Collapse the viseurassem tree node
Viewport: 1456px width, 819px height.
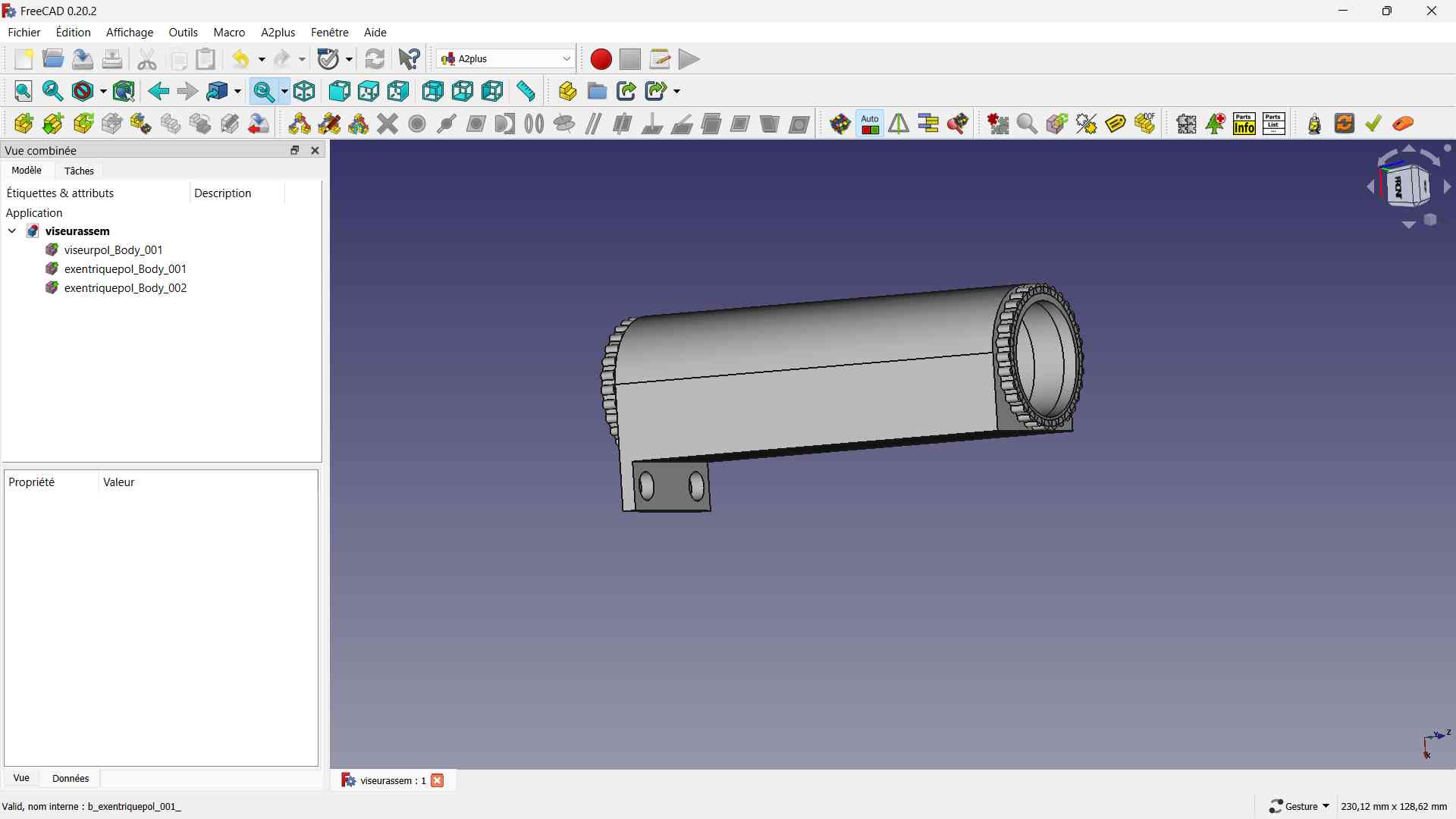pyautogui.click(x=12, y=231)
